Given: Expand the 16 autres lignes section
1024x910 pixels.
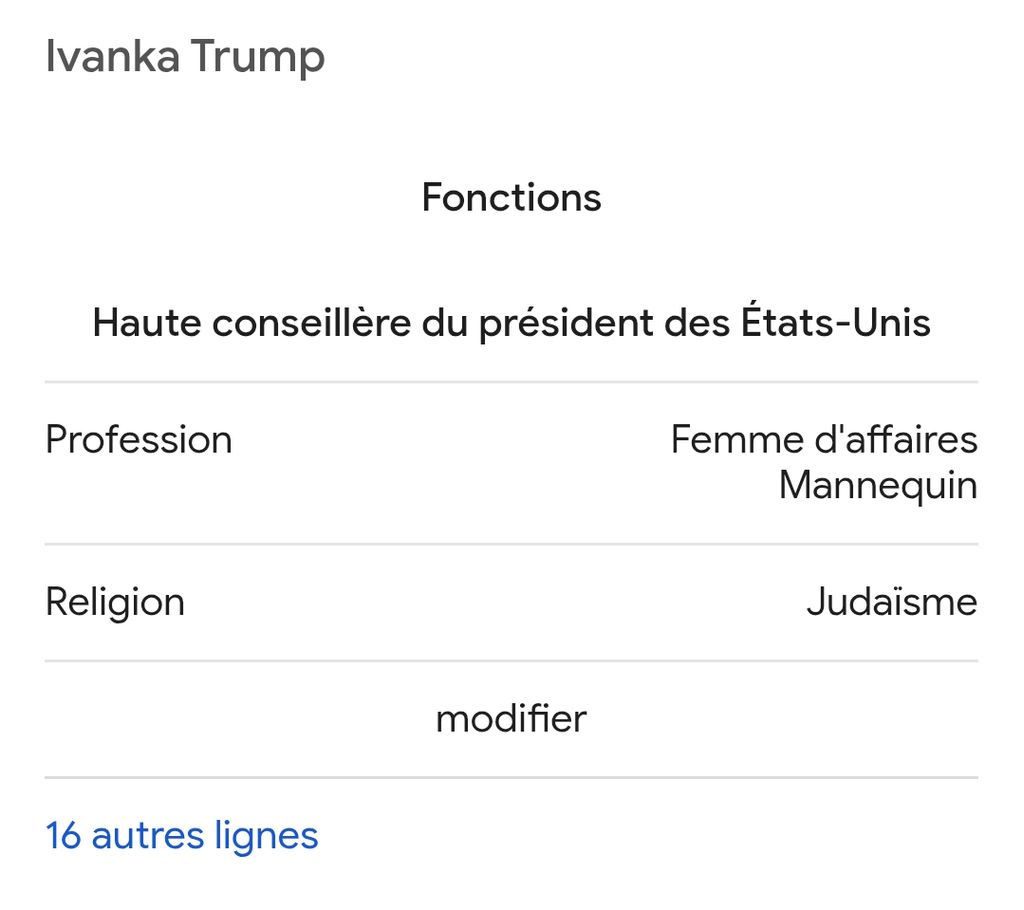Looking at the screenshot, I should 182,835.
